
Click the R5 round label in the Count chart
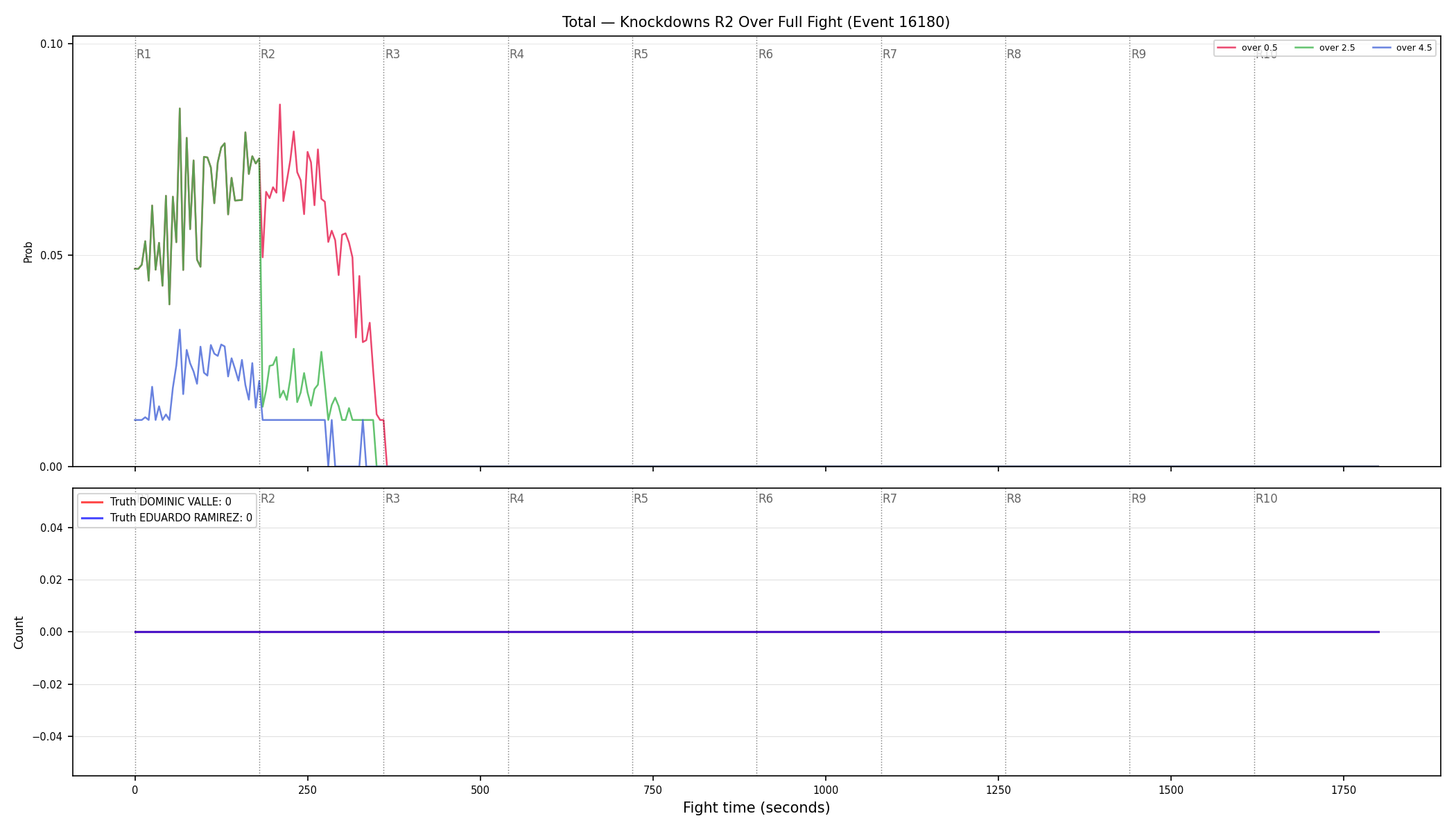(641, 499)
